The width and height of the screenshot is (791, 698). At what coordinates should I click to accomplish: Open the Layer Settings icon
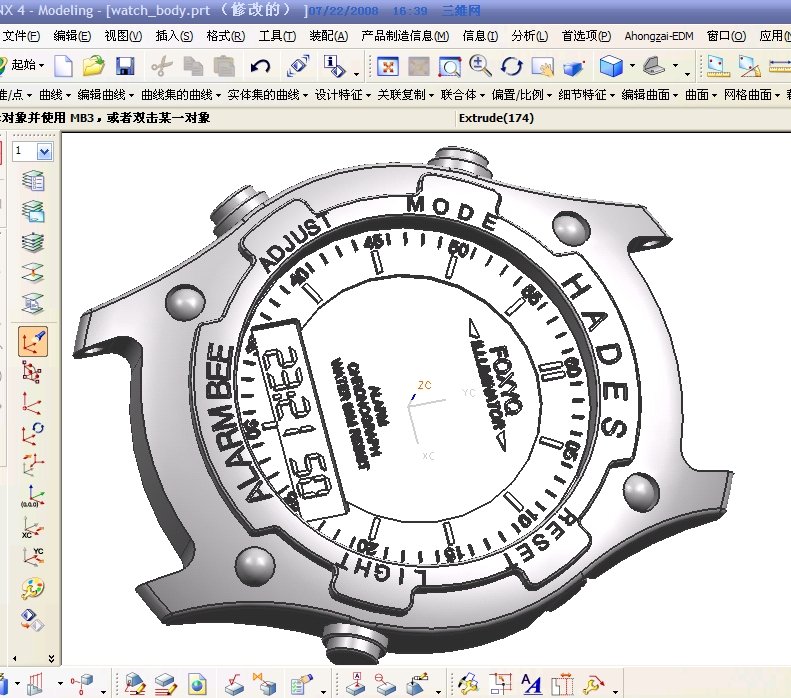click(33, 181)
